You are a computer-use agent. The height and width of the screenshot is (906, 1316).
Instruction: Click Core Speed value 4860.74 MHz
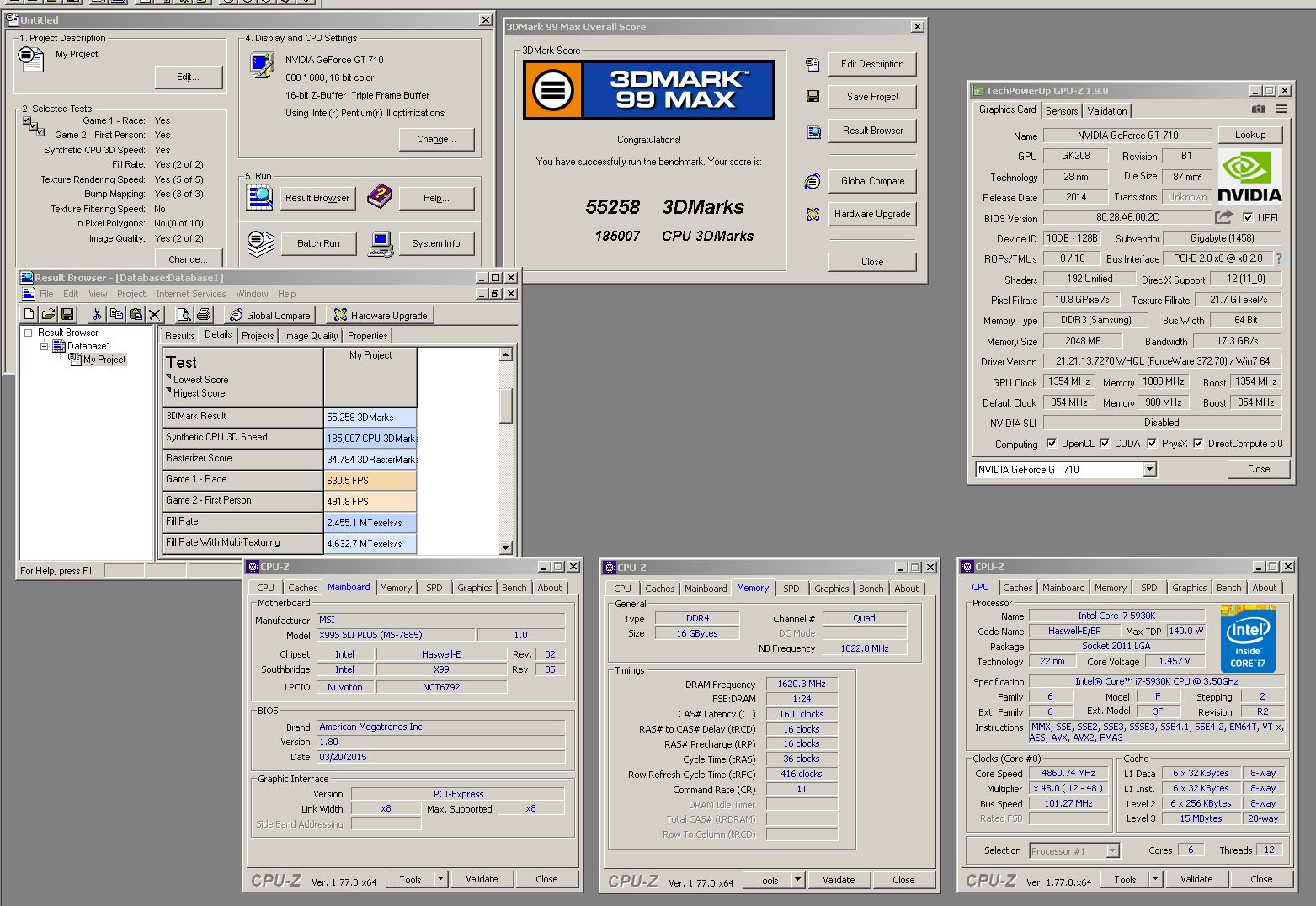coord(1068,774)
